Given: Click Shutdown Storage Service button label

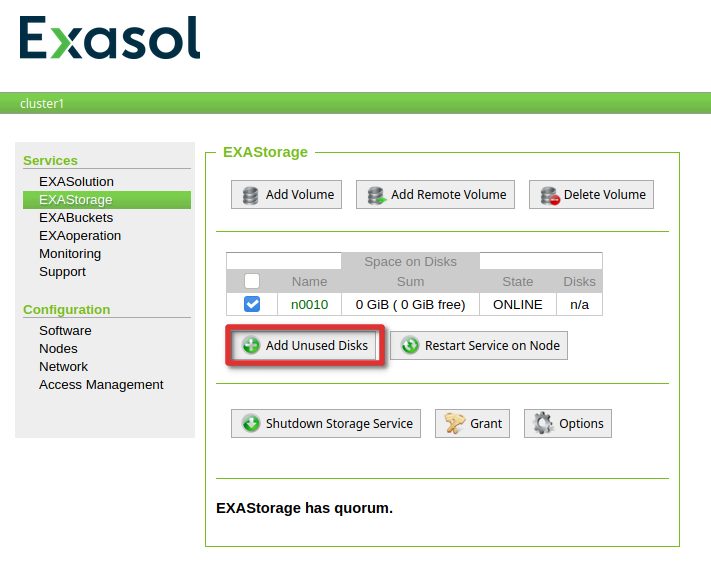Looking at the screenshot, I should [339, 423].
